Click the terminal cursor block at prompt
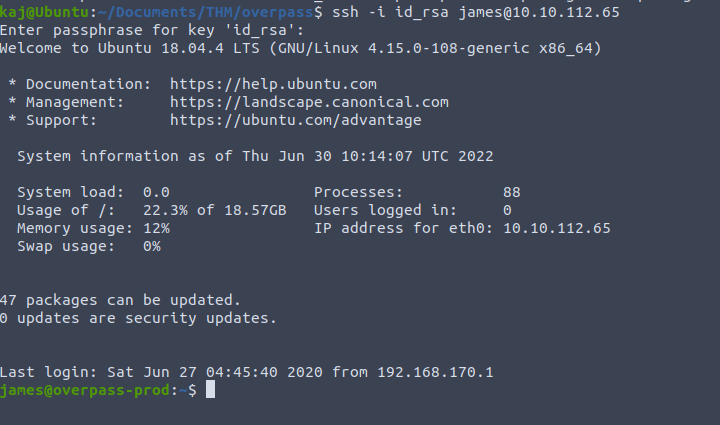This screenshot has height=425, width=720. pyautogui.click(x=210, y=390)
